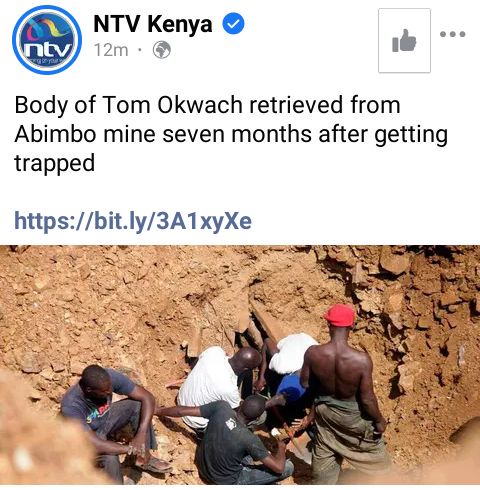Select the word Abimbo in post text
This screenshot has width=480, height=490.
55,134
